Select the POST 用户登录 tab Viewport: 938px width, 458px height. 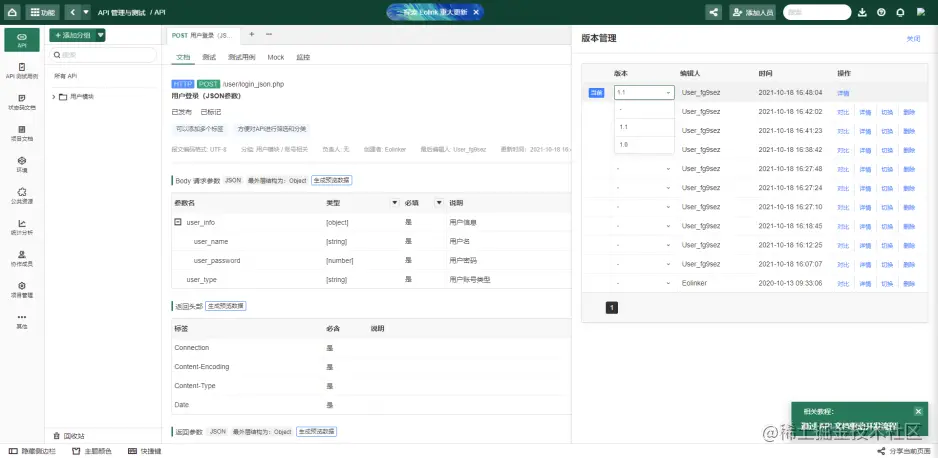pos(202,36)
